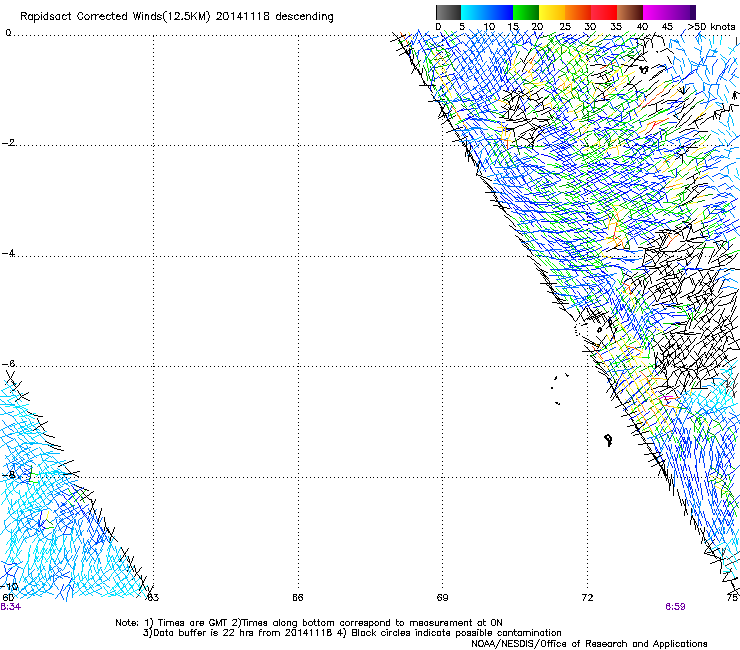Click the legend tick label '40'

click(642, 27)
